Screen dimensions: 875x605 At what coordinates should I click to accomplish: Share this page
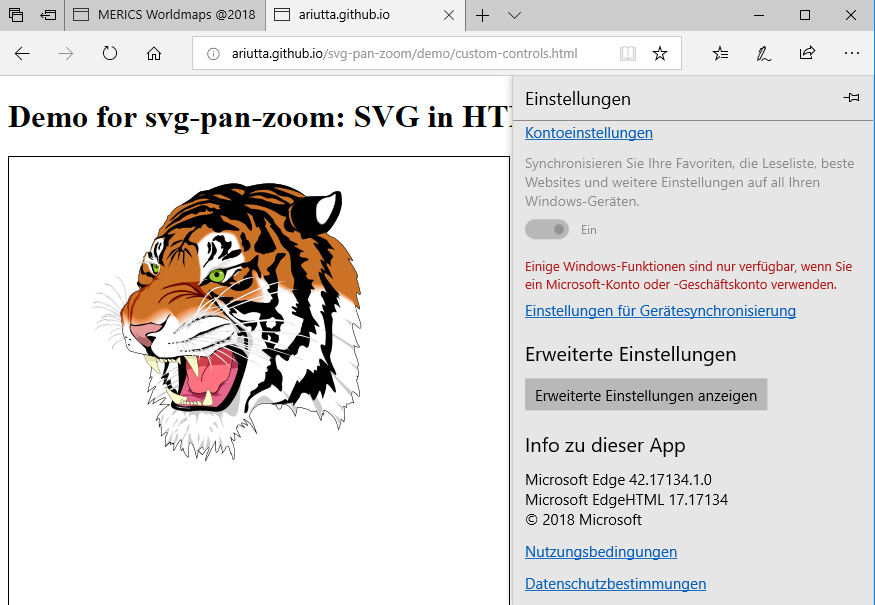807,53
